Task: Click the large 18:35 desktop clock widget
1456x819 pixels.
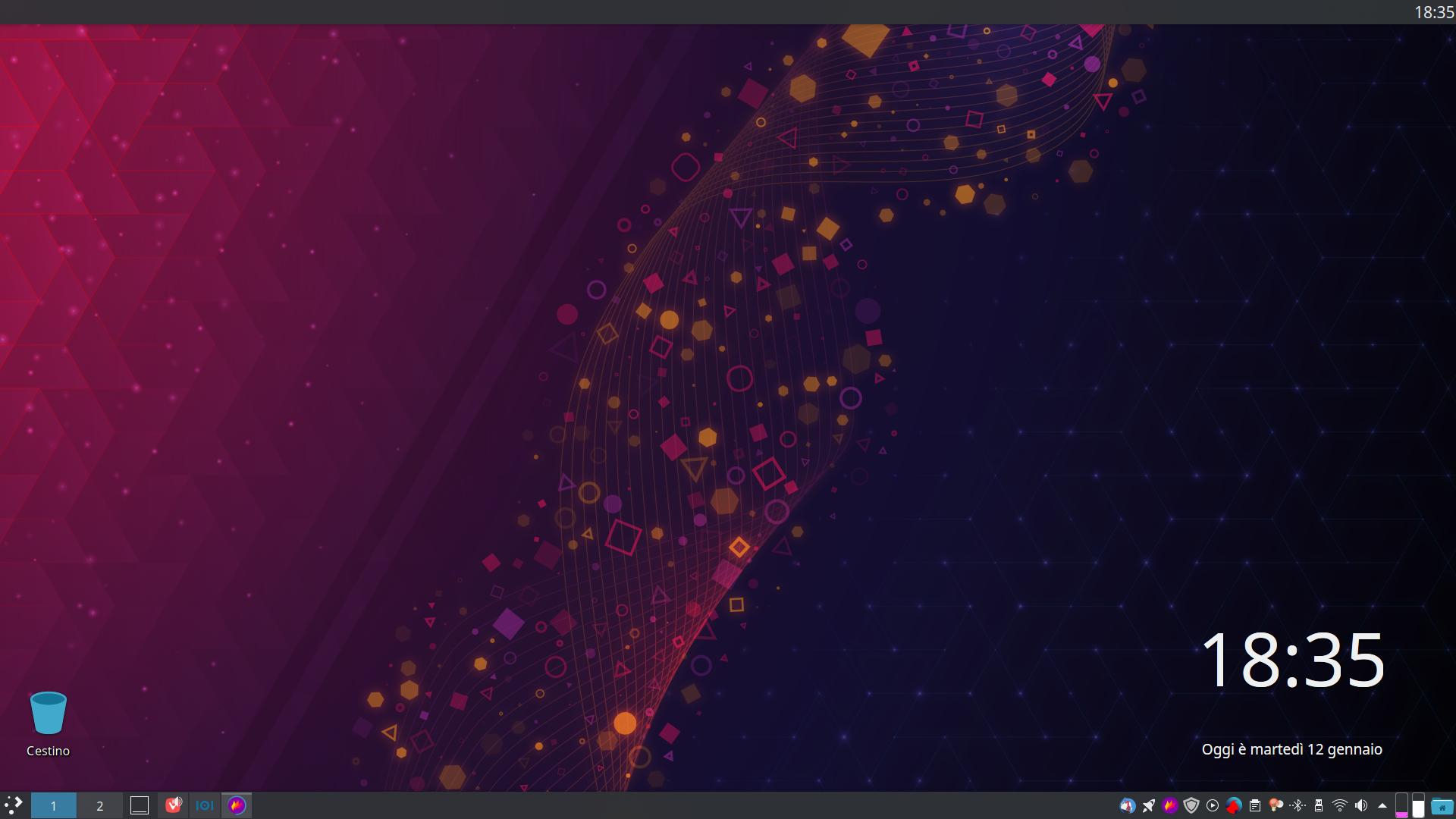Action: coord(1293,660)
